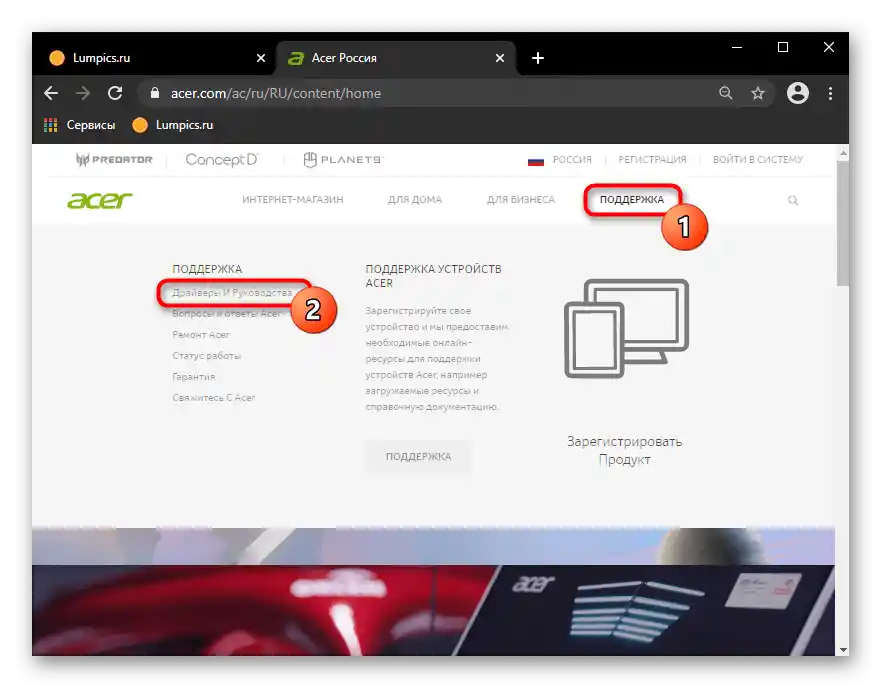
Task: Select the Acer Россия tab
Action: [396, 58]
